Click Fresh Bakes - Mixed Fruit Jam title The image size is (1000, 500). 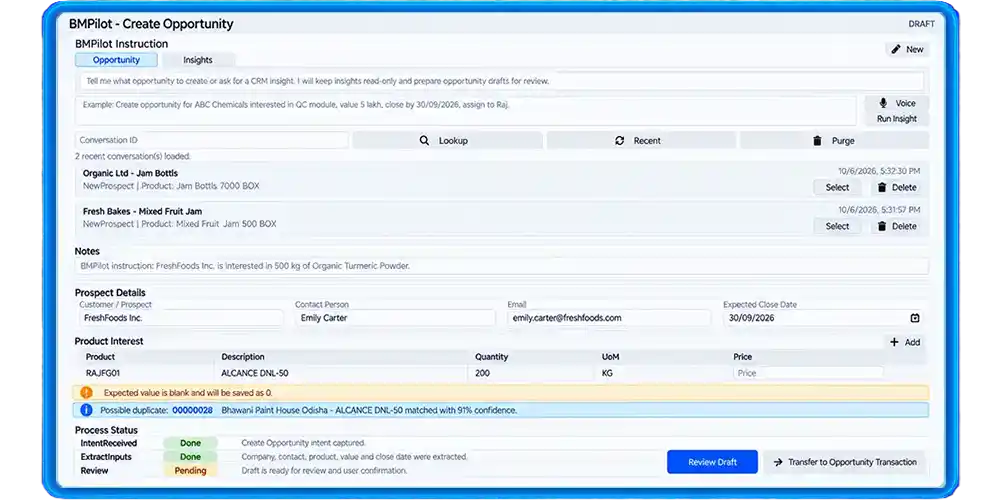(x=142, y=211)
